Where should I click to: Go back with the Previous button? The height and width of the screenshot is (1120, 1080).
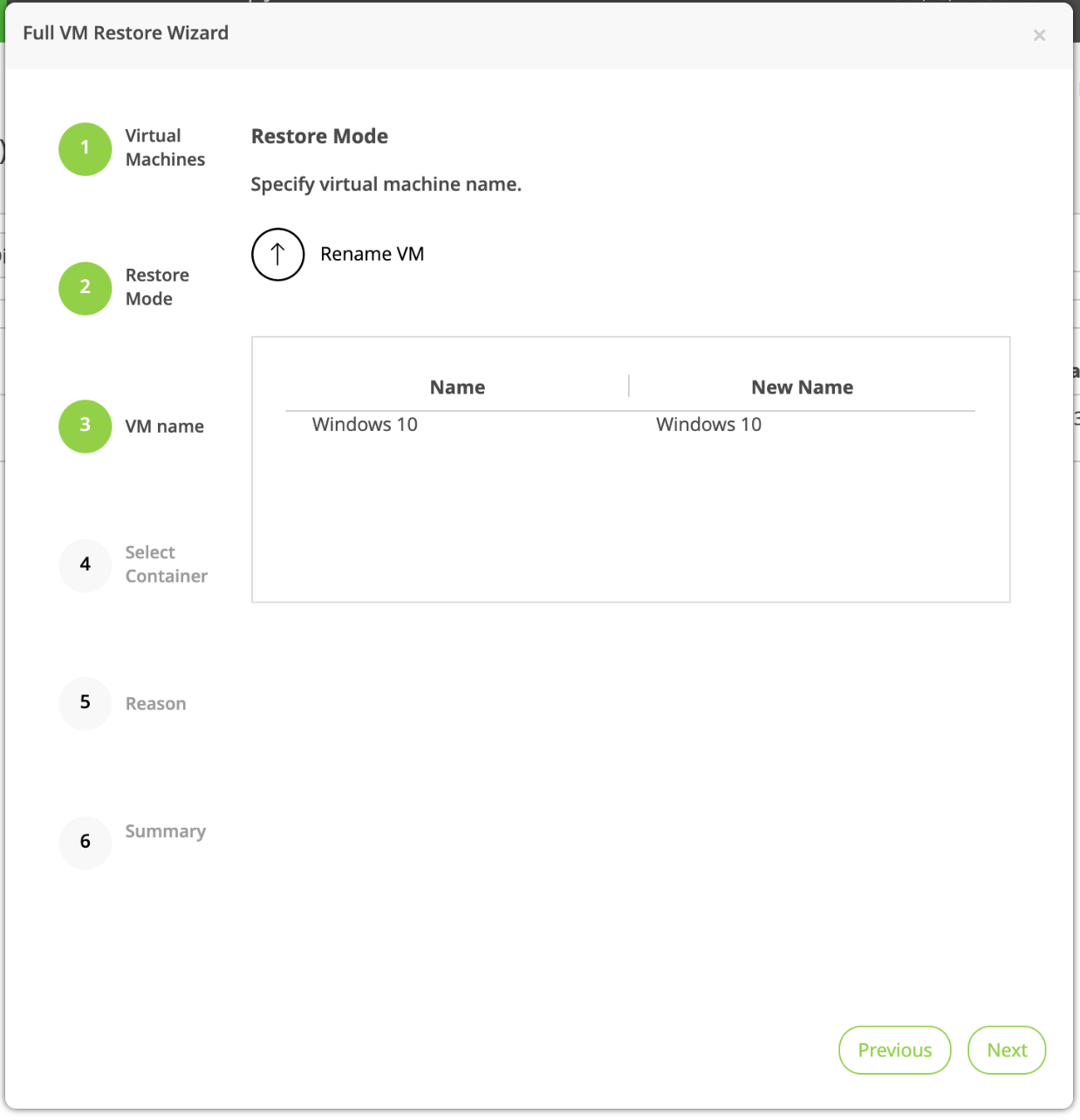[895, 1050]
